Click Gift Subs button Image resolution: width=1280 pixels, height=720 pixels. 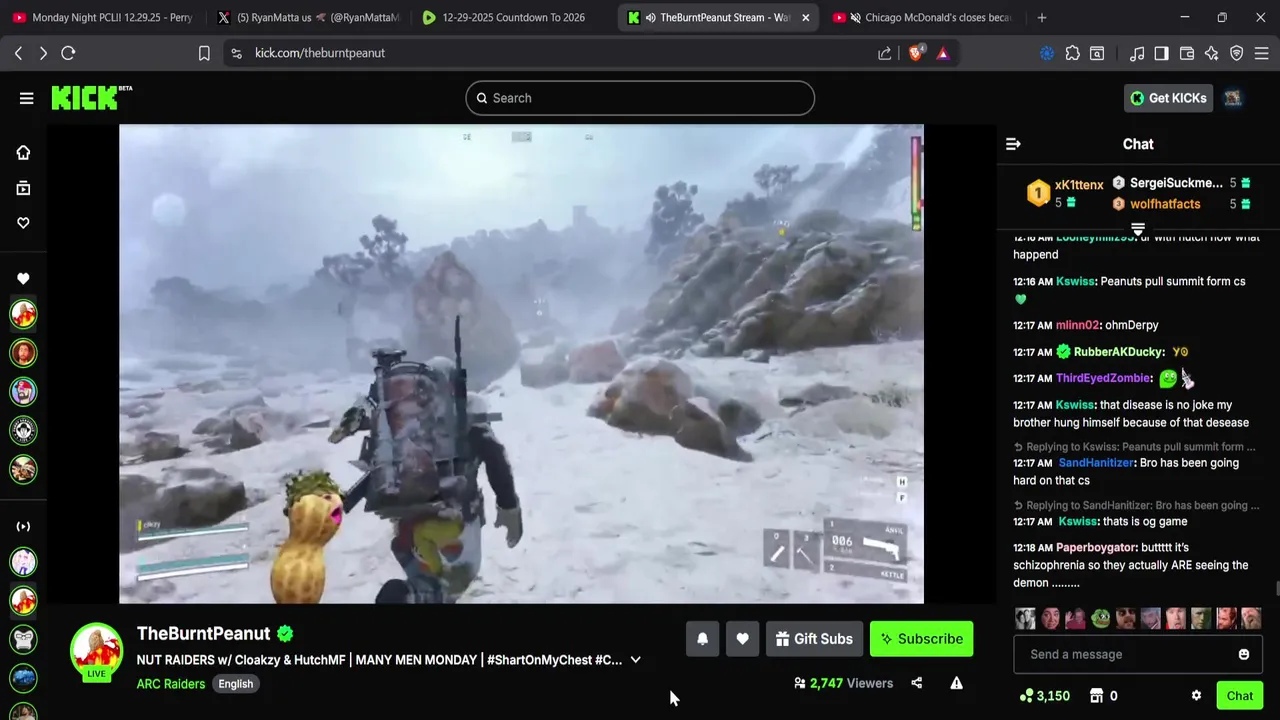pos(814,639)
